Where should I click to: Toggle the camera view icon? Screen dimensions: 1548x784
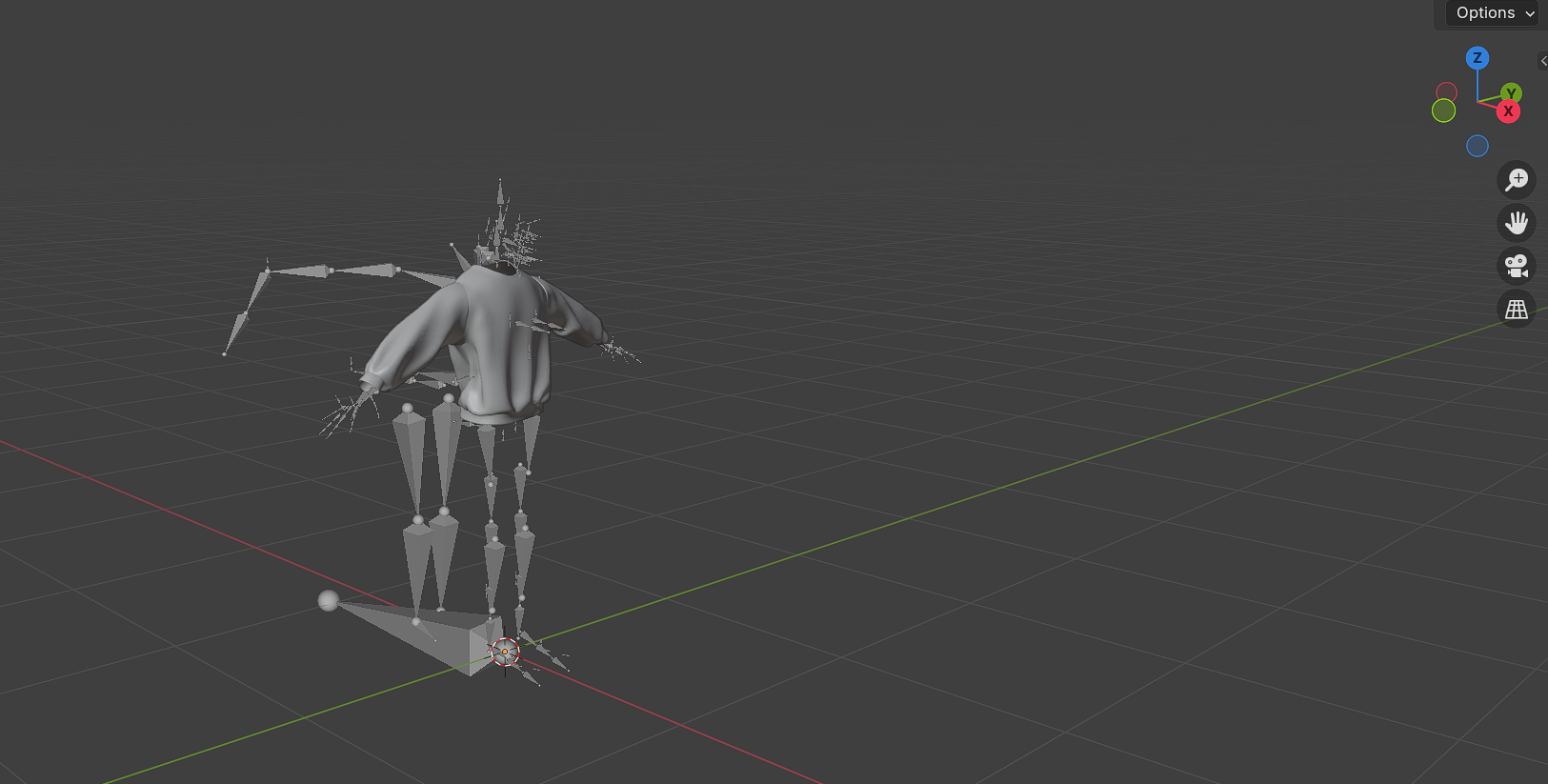[x=1517, y=266]
